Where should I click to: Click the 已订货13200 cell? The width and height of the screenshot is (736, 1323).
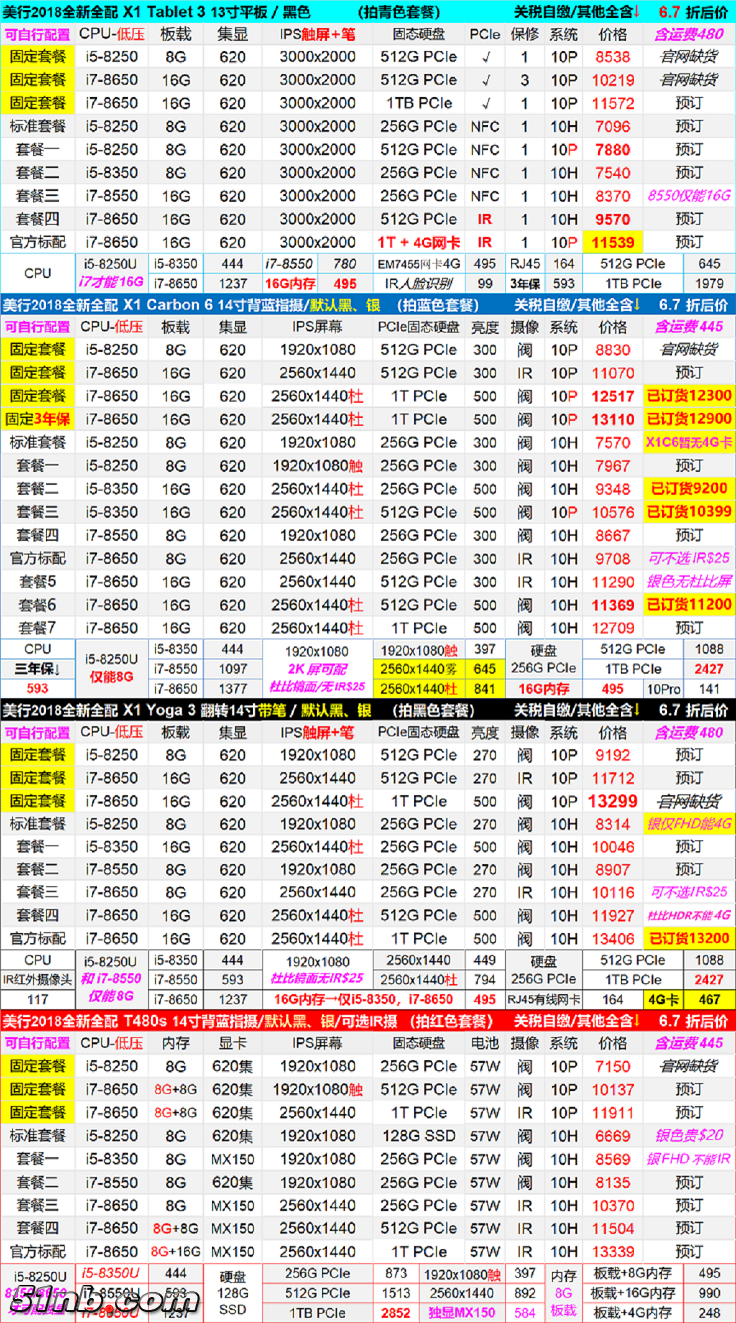689,939
